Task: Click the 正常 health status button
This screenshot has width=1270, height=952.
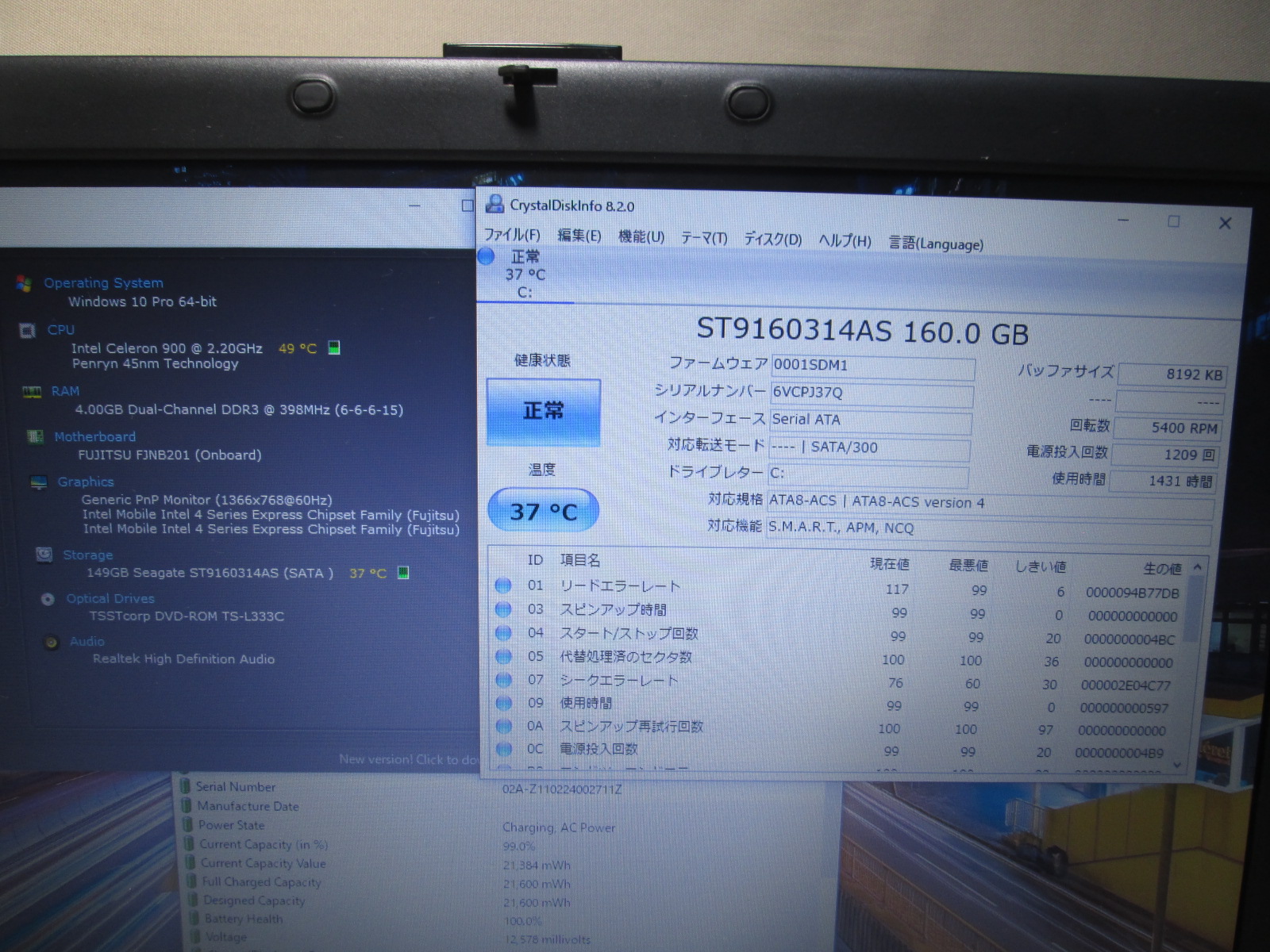Action: 543,411
